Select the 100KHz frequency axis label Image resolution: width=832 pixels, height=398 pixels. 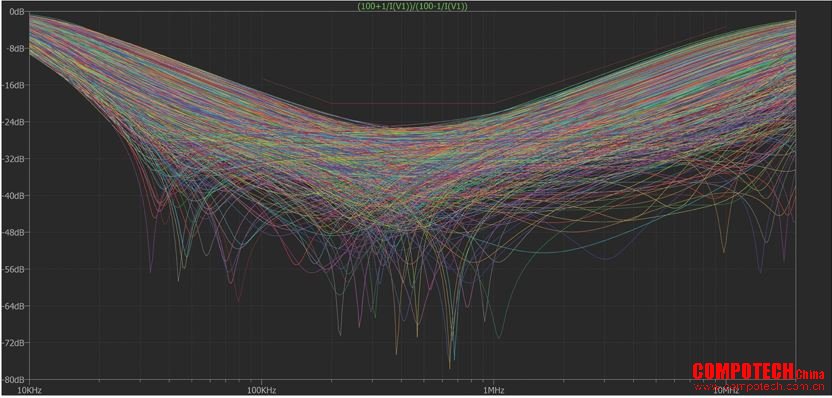tap(262, 390)
